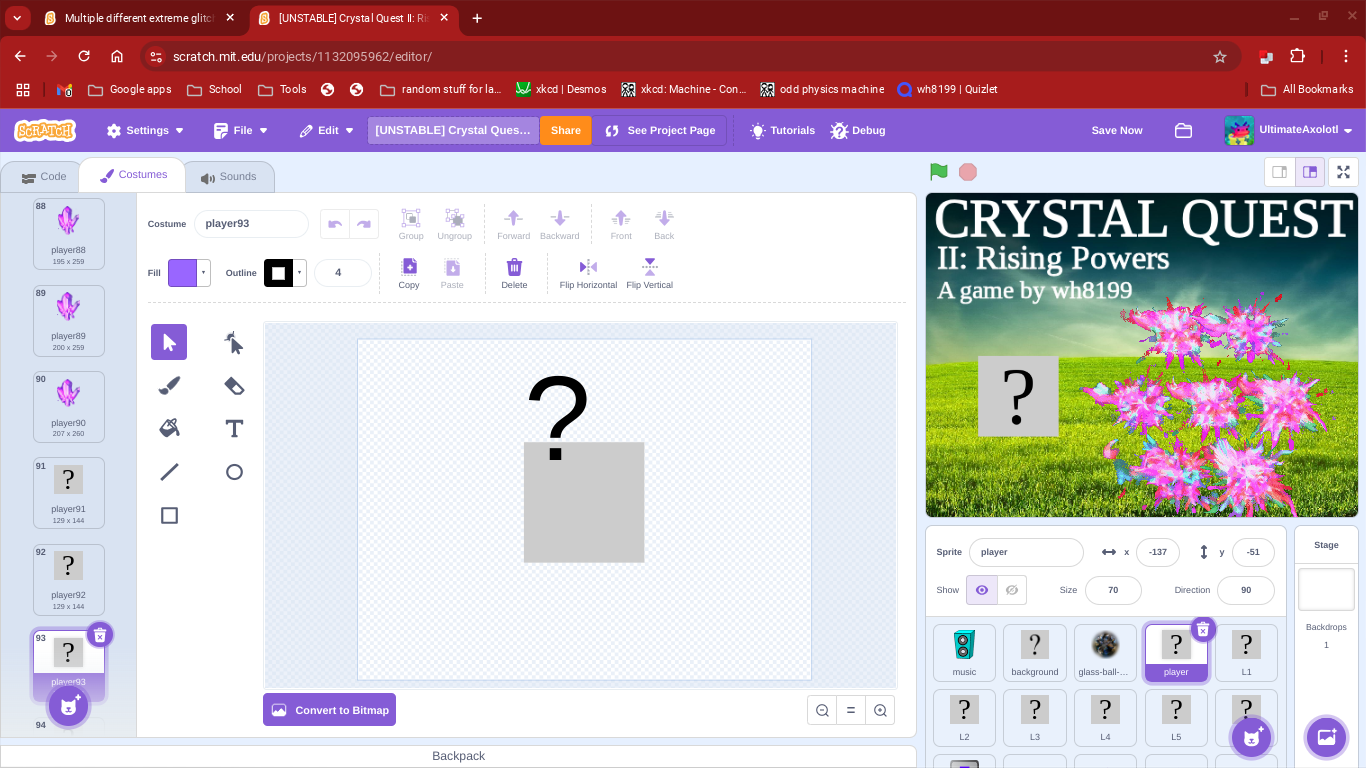Click Convert to Bitmap button

pyautogui.click(x=329, y=710)
